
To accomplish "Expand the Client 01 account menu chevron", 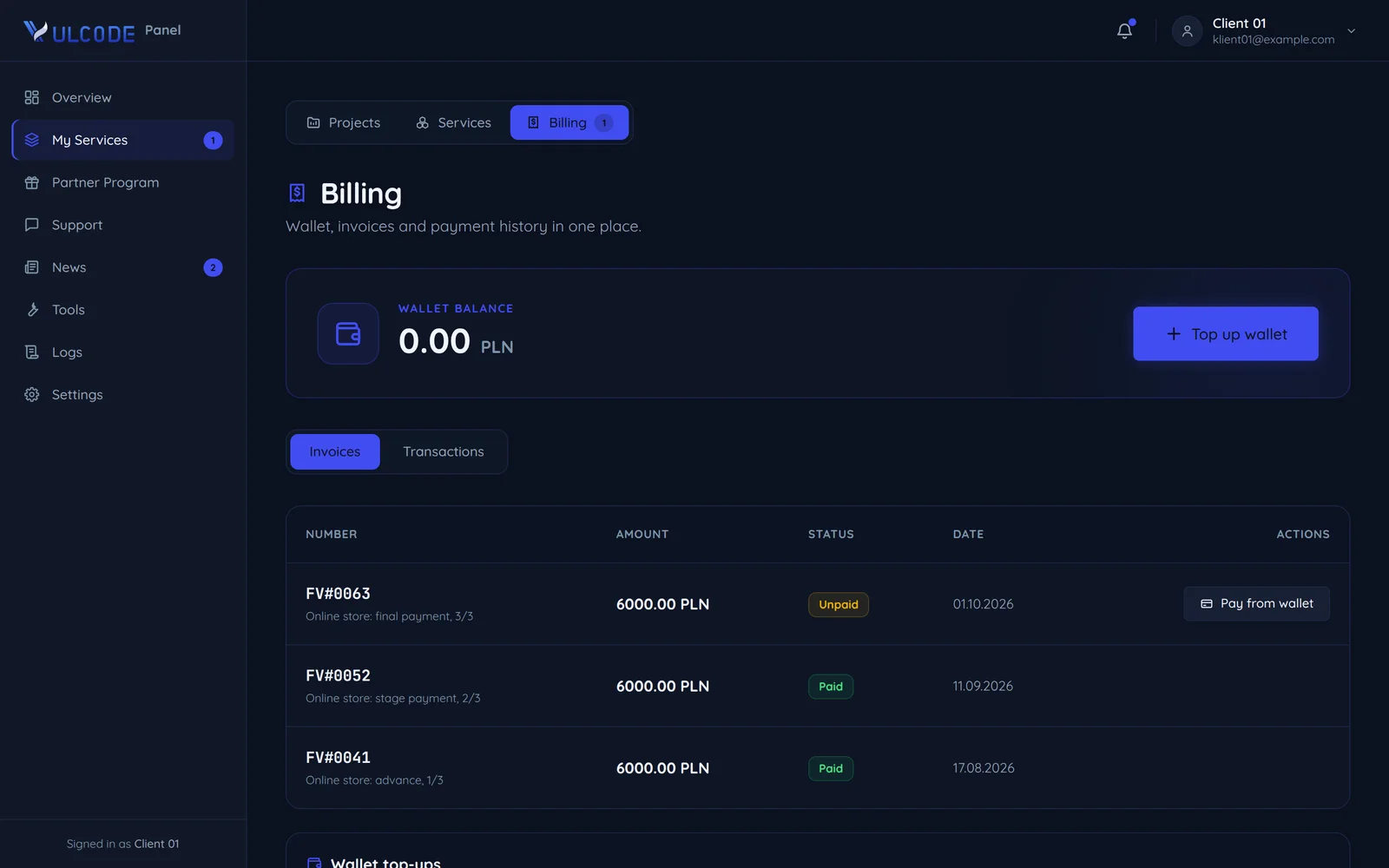I will 1351,31.
